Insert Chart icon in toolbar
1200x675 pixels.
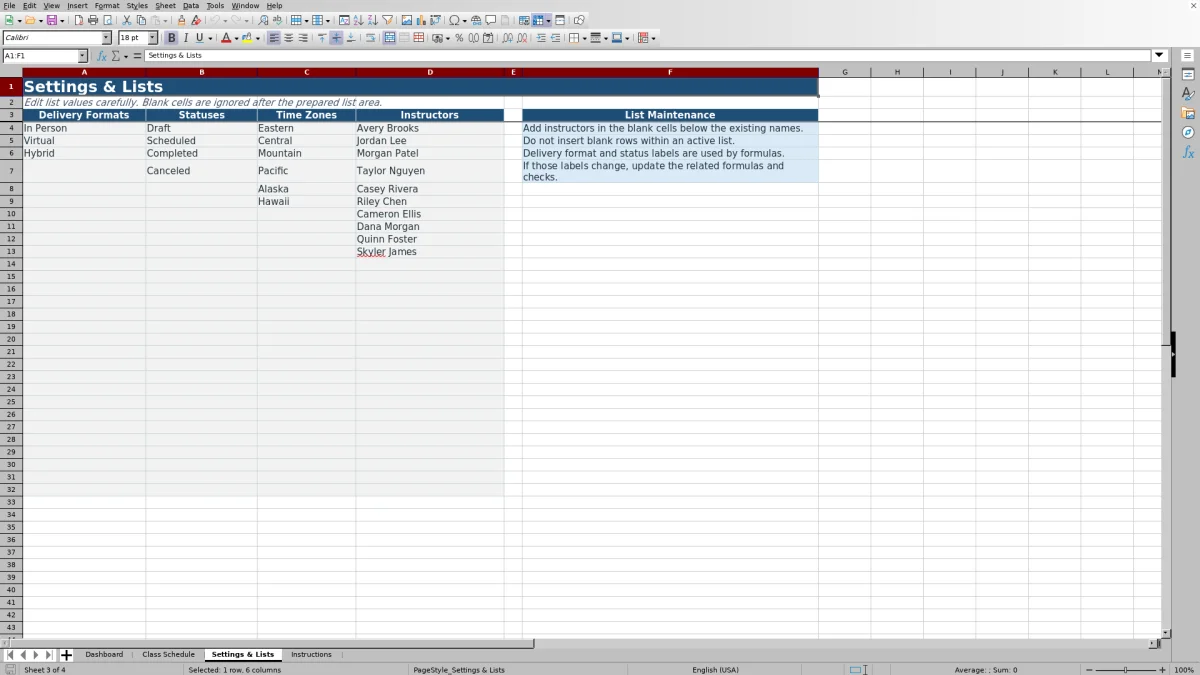[x=421, y=20]
